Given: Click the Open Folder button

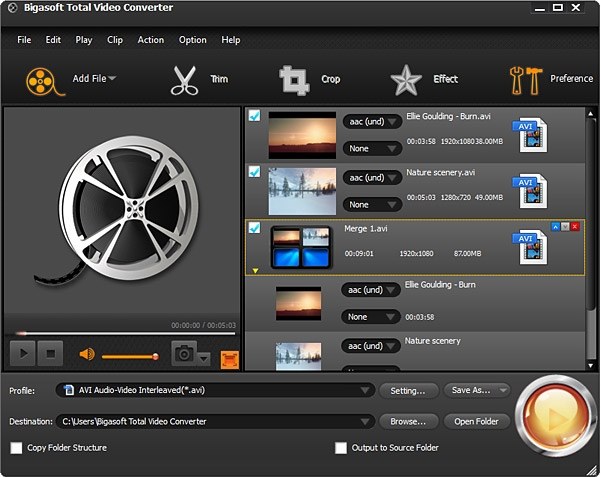Looking at the screenshot, I should [x=476, y=421].
